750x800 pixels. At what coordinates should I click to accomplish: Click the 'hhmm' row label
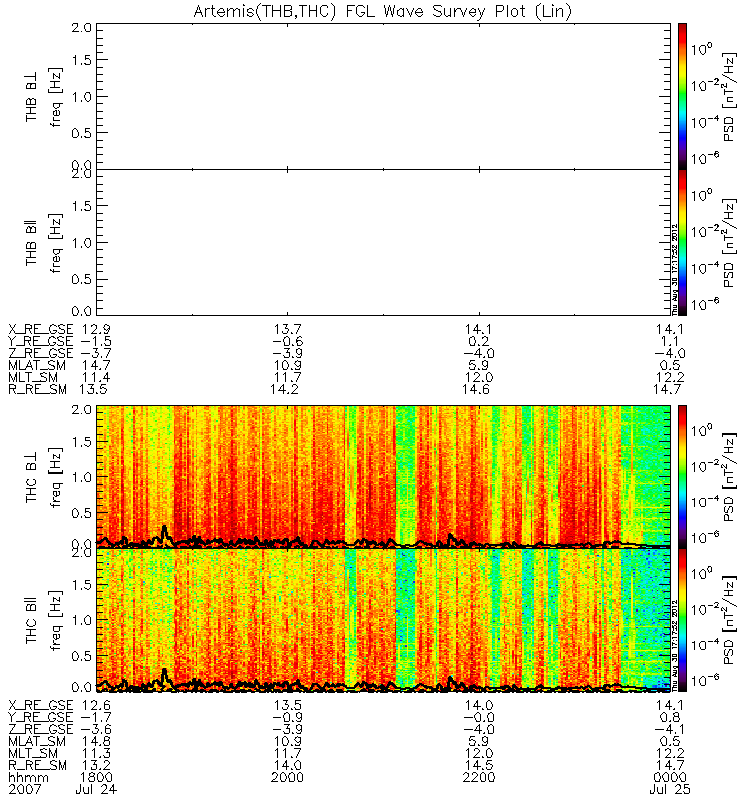[29, 778]
